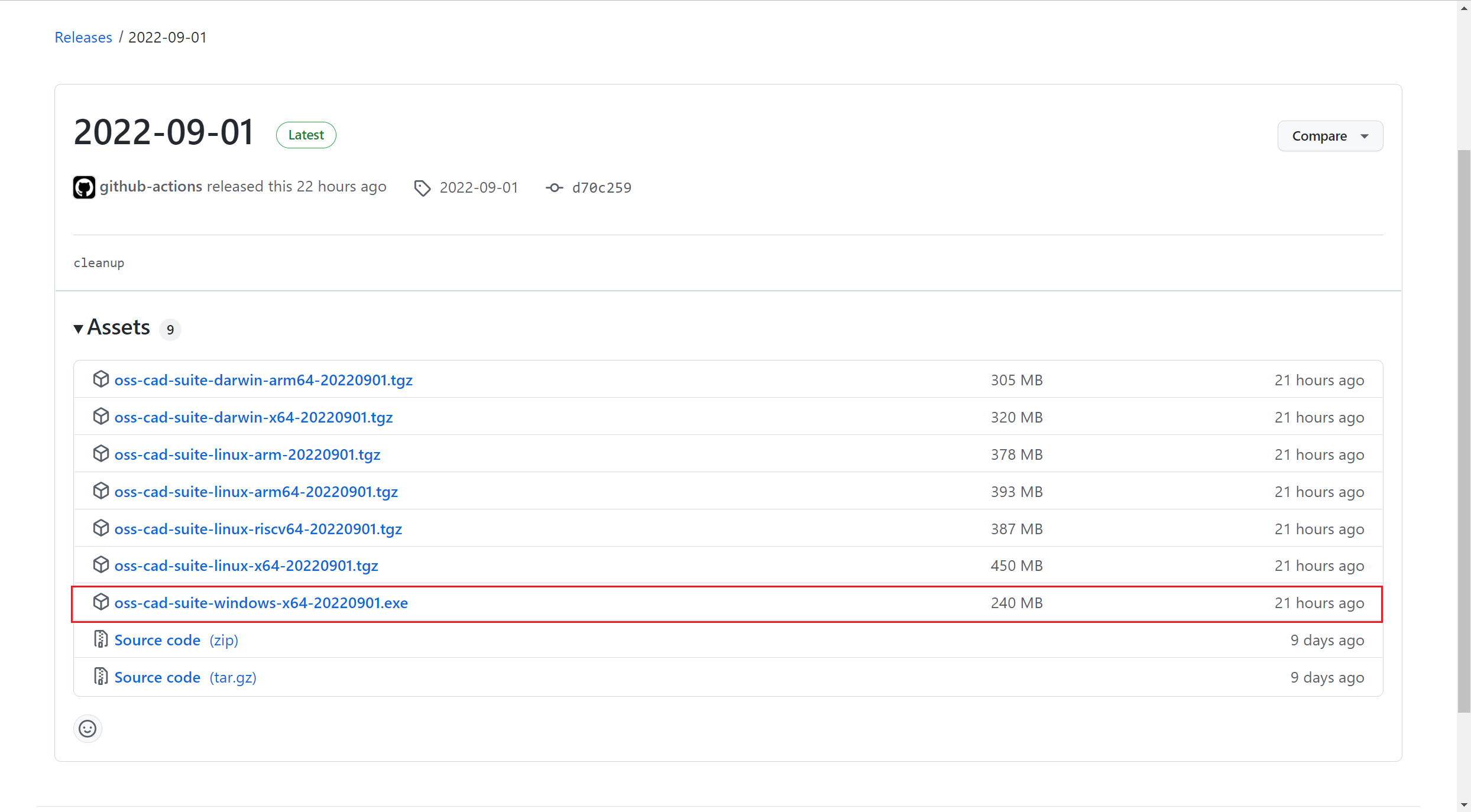Open the emoji reaction picker
The image size is (1471, 812).
(88, 729)
